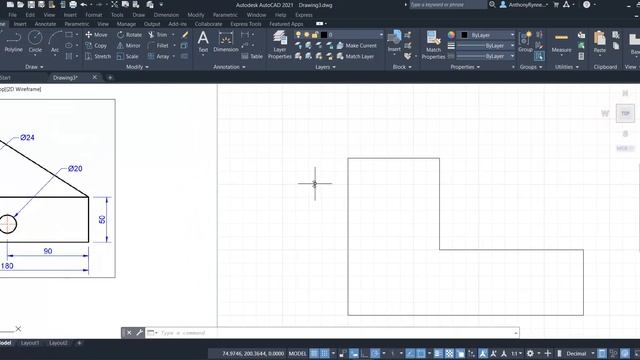Click the Copy tool in Modify panel
Viewport: 640px width, 360px height.
[96, 46]
